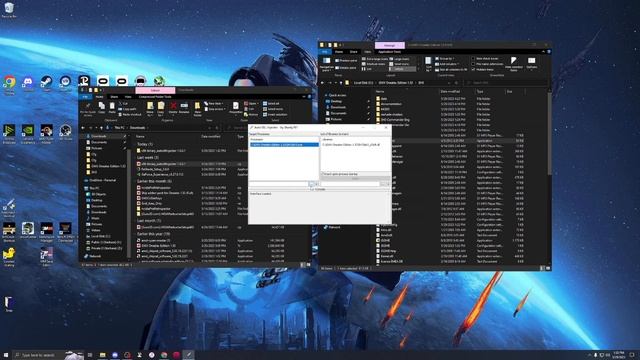The height and width of the screenshot is (360, 640).
Task: Click the Navigation pane button in BHX window
Action: pos(327,64)
